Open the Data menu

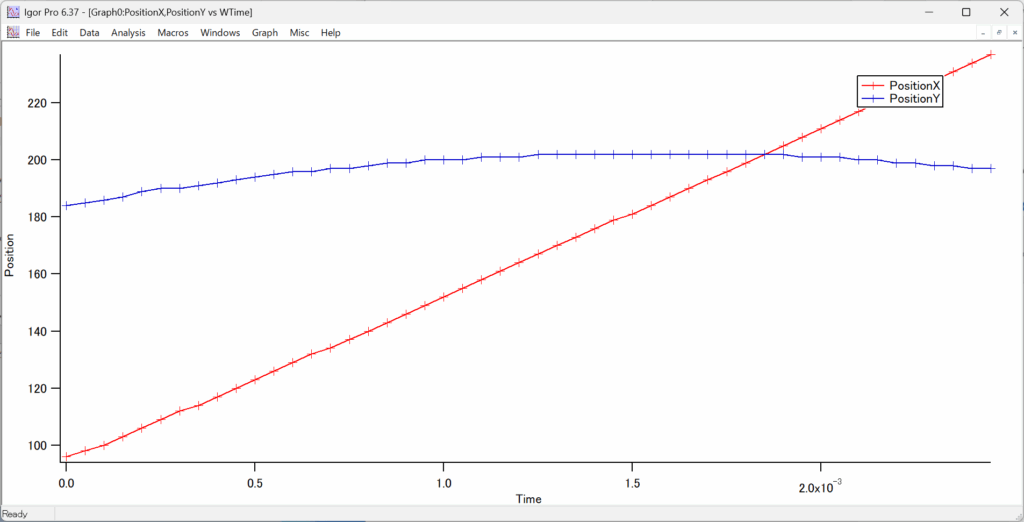click(x=90, y=32)
